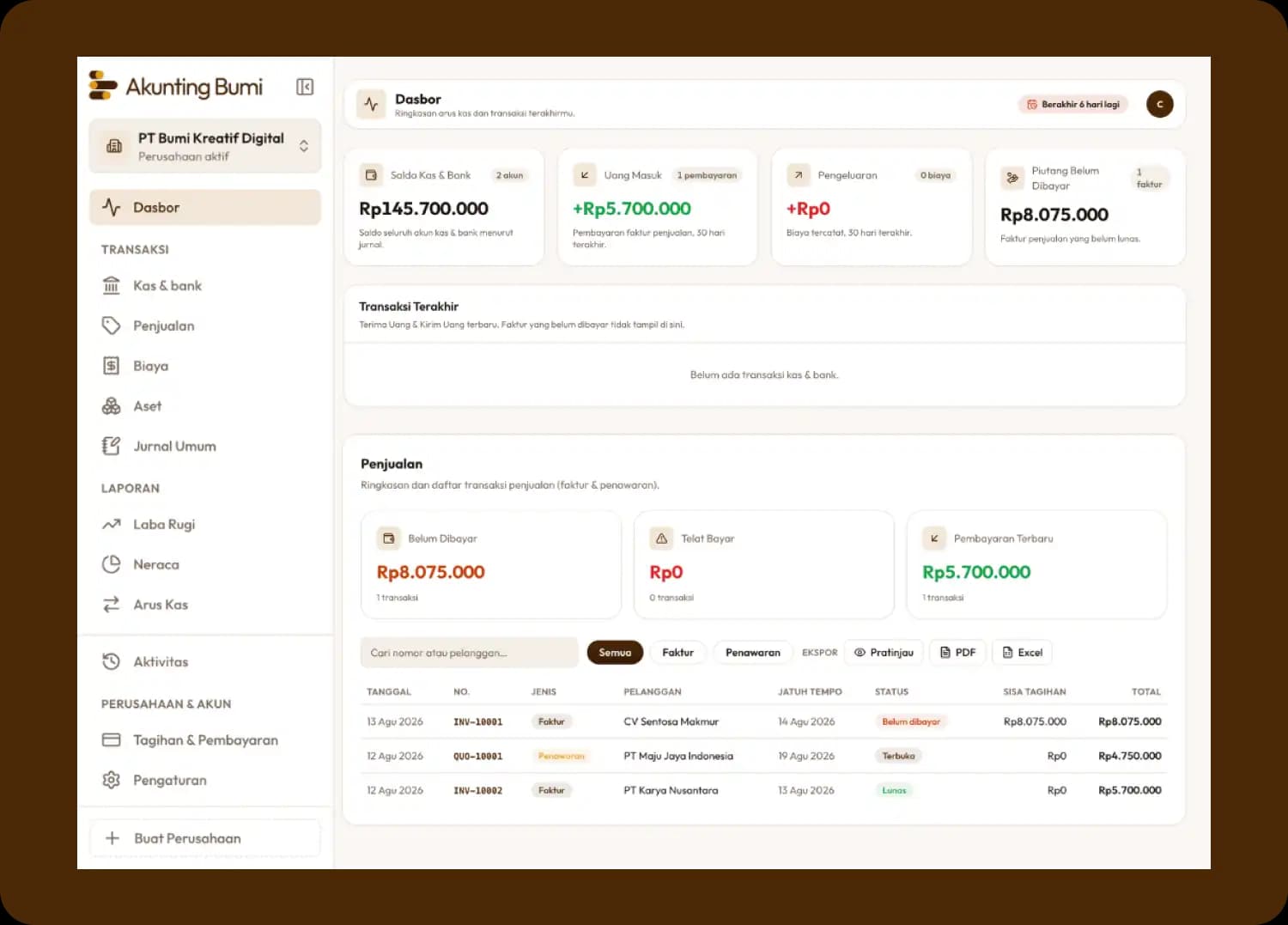Image resolution: width=1288 pixels, height=925 pixels.
Task: Click customer PT Karya Nusantara
Action: 671,790
